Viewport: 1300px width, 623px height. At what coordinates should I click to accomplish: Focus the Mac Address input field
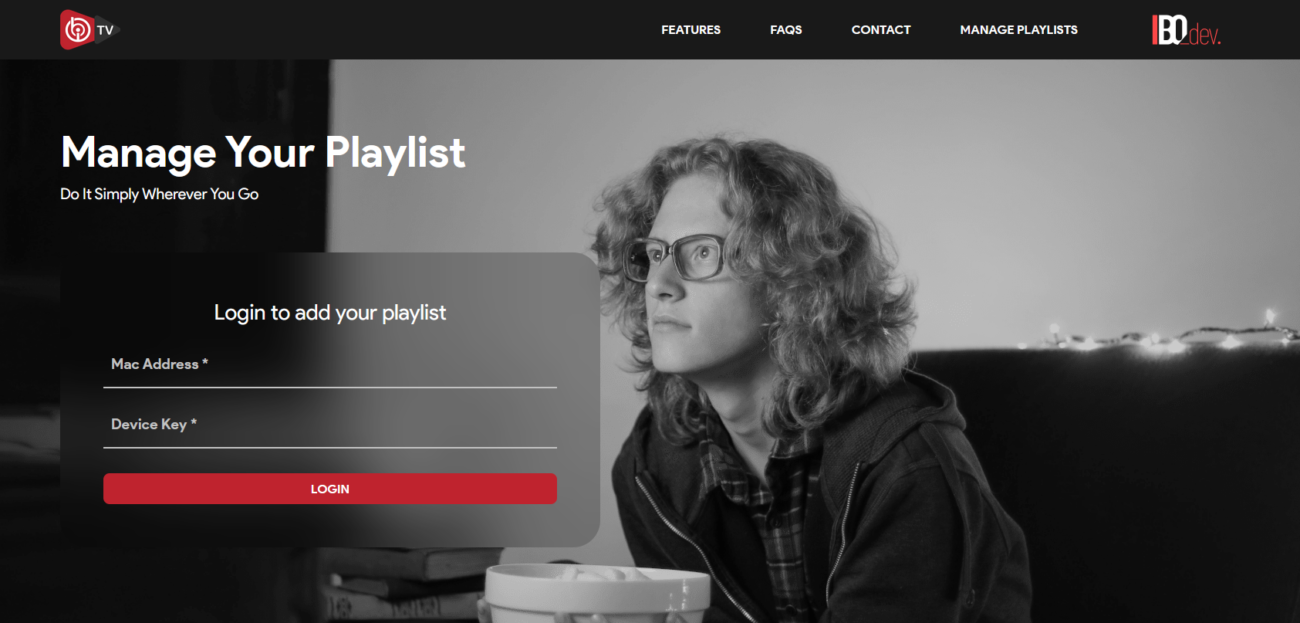coord(330,365)
